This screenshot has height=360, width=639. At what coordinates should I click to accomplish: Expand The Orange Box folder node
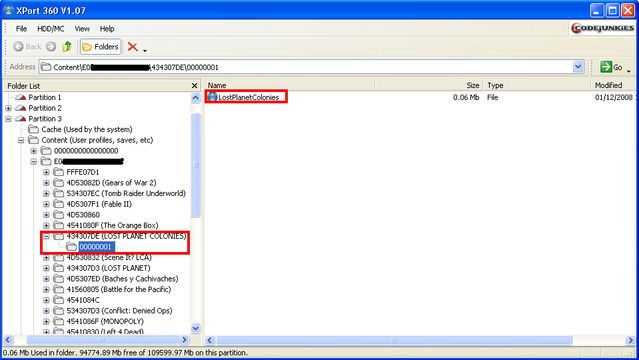coord(46,225)
